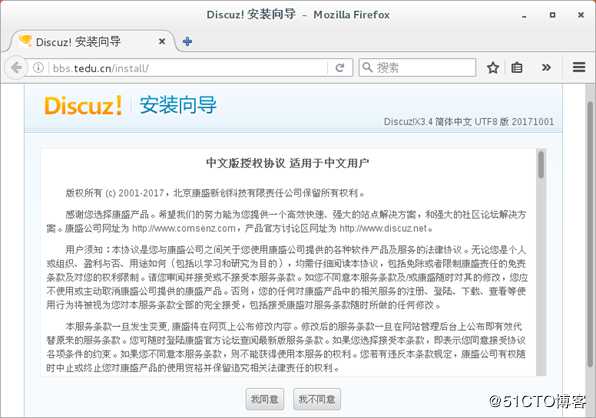Viewport: 596px width, 418px height.
Task: Click the 中文版授权协议 适用于中文用户 title
Action: [288, 163]
